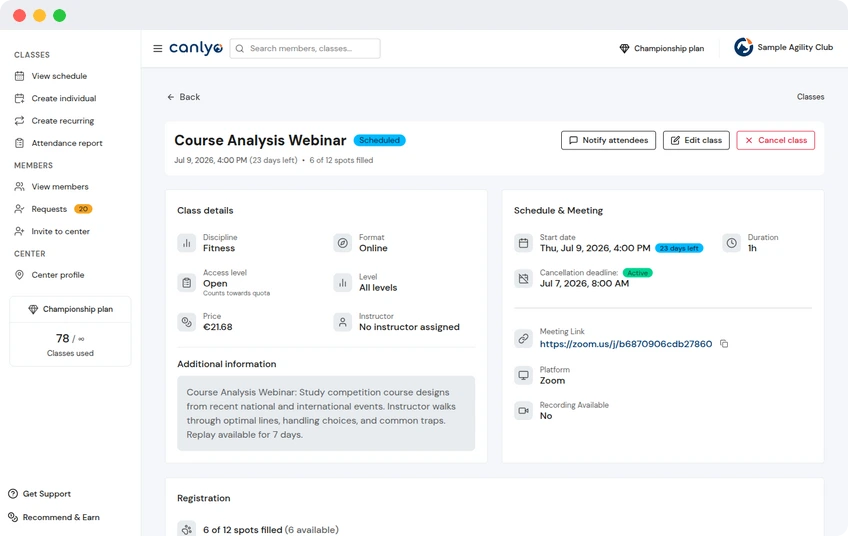This screenshot has width=848, height=536.
Task: Click the Start date calendar icon
Action: (524, 243)
